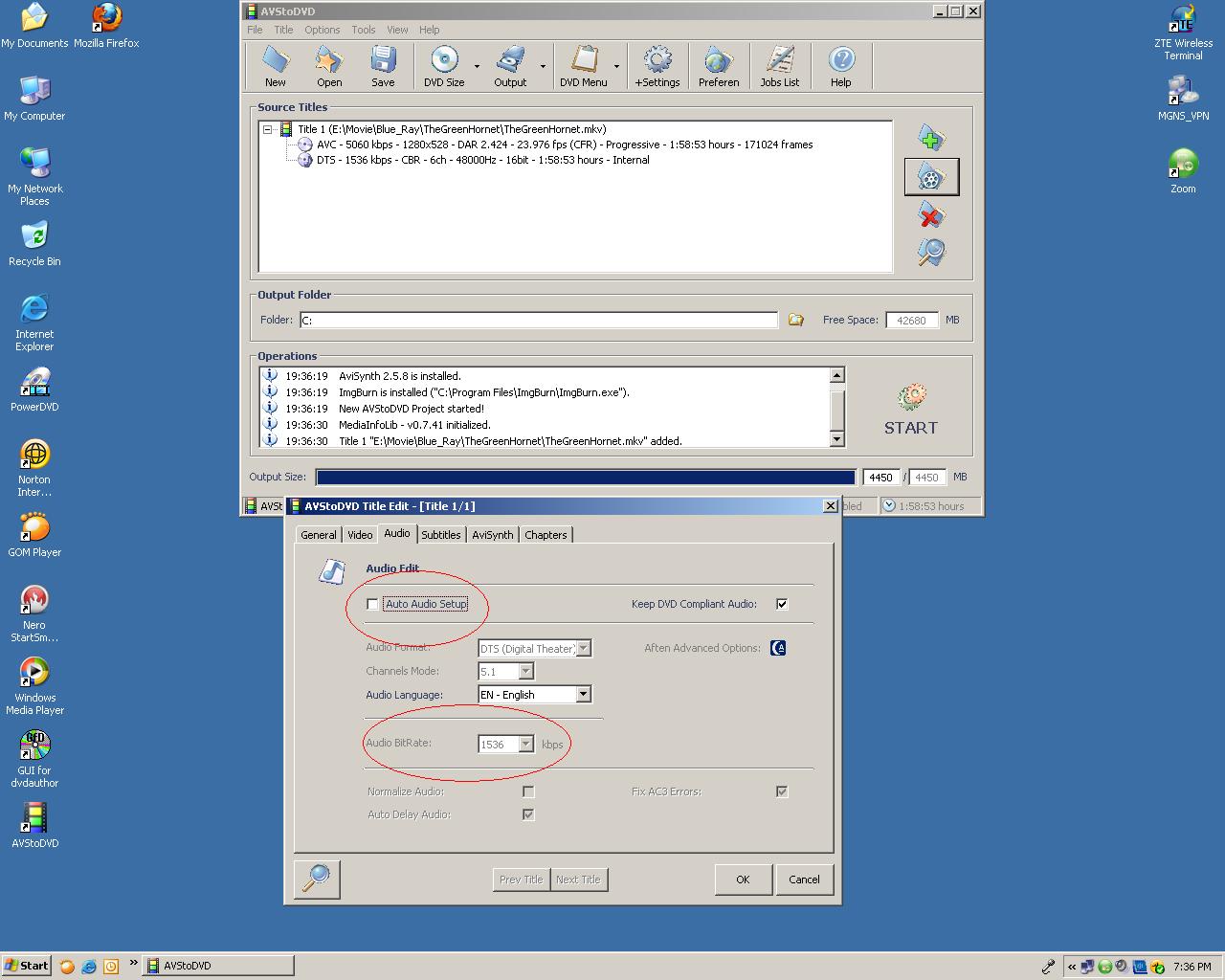Viewport: 1225px width, 980px height.
Task: Switch to the Video tab
Action: pyautogui.click(x=360, y=535)
